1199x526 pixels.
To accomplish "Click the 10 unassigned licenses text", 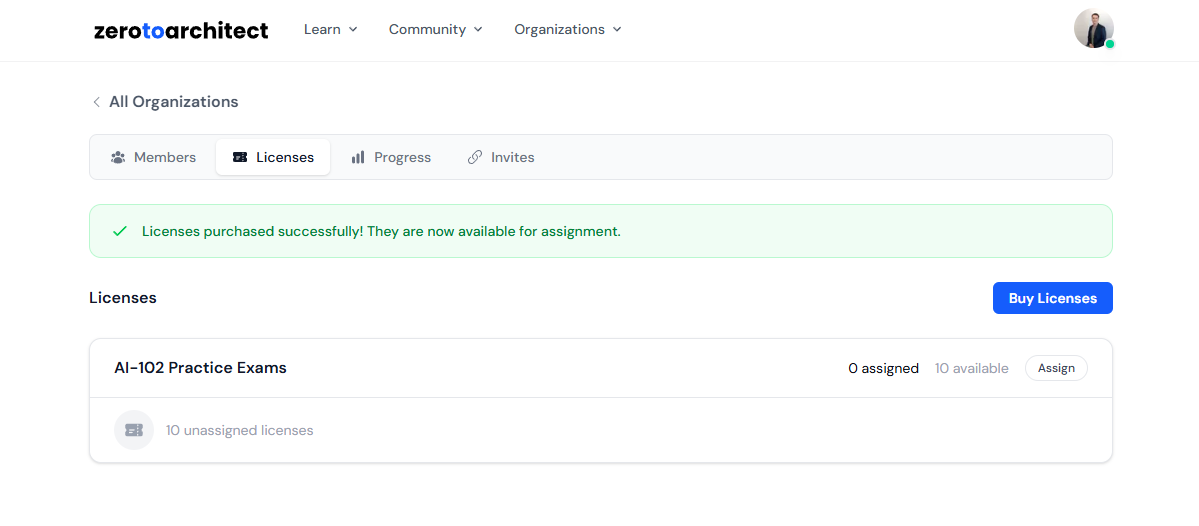I will [x=239, y=431].
